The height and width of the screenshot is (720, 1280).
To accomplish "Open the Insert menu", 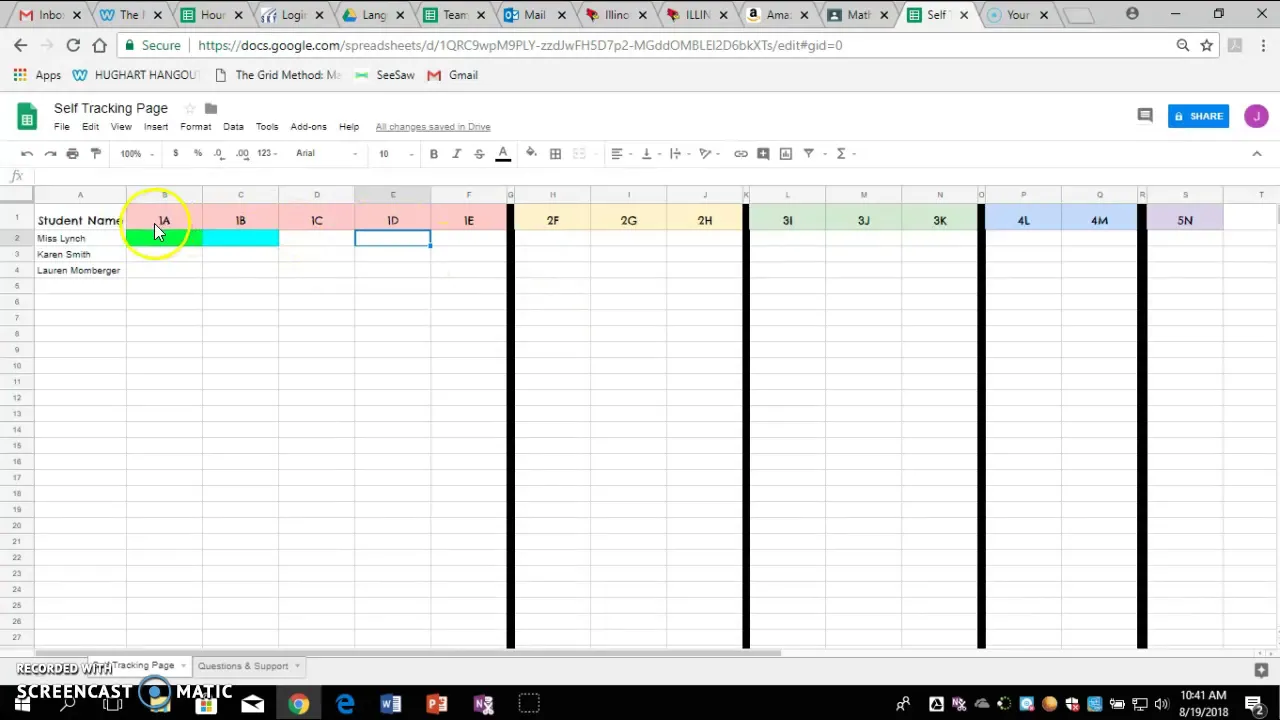I will tap(156, 127).
